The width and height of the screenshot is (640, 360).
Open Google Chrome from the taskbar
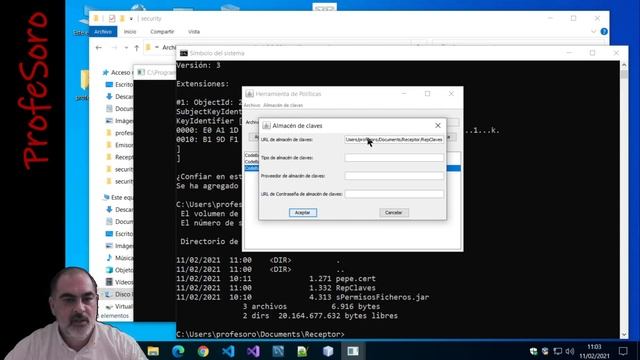click(203, 351)
